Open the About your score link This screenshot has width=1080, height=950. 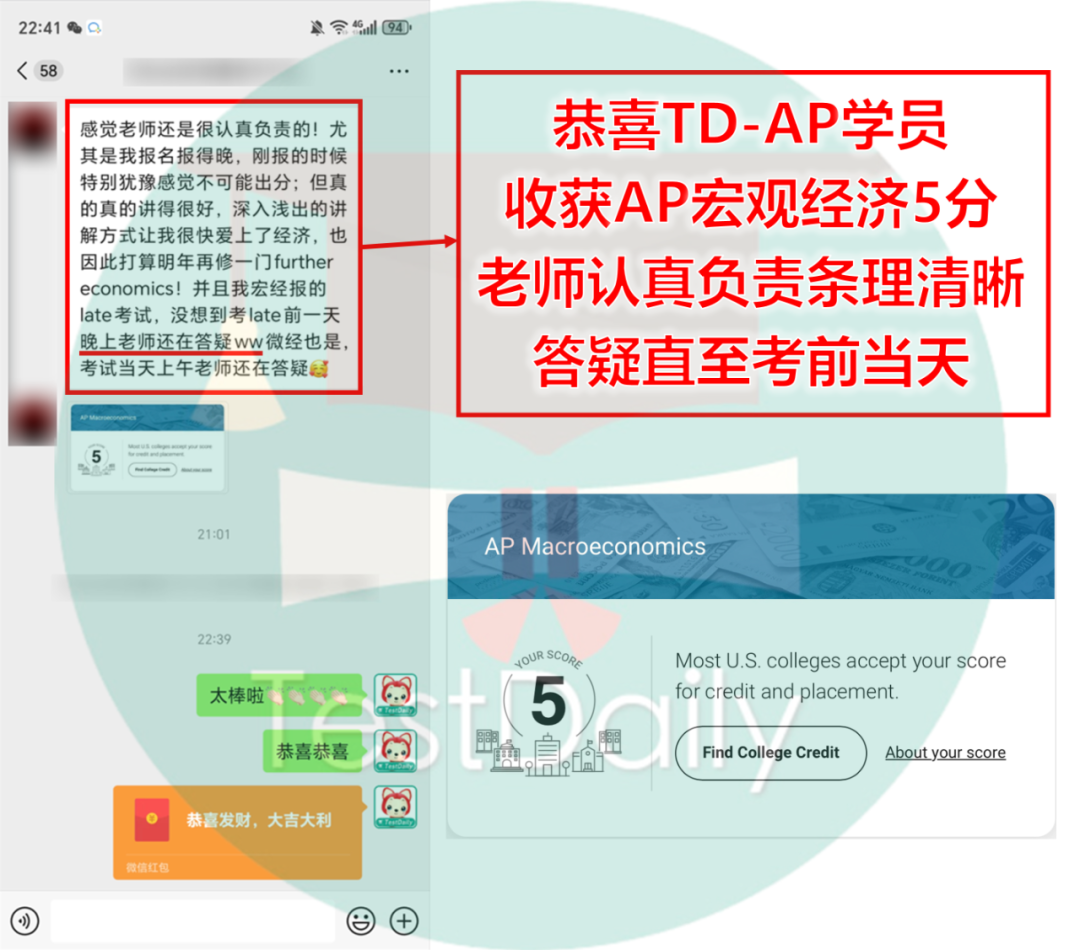pos(944,752)
